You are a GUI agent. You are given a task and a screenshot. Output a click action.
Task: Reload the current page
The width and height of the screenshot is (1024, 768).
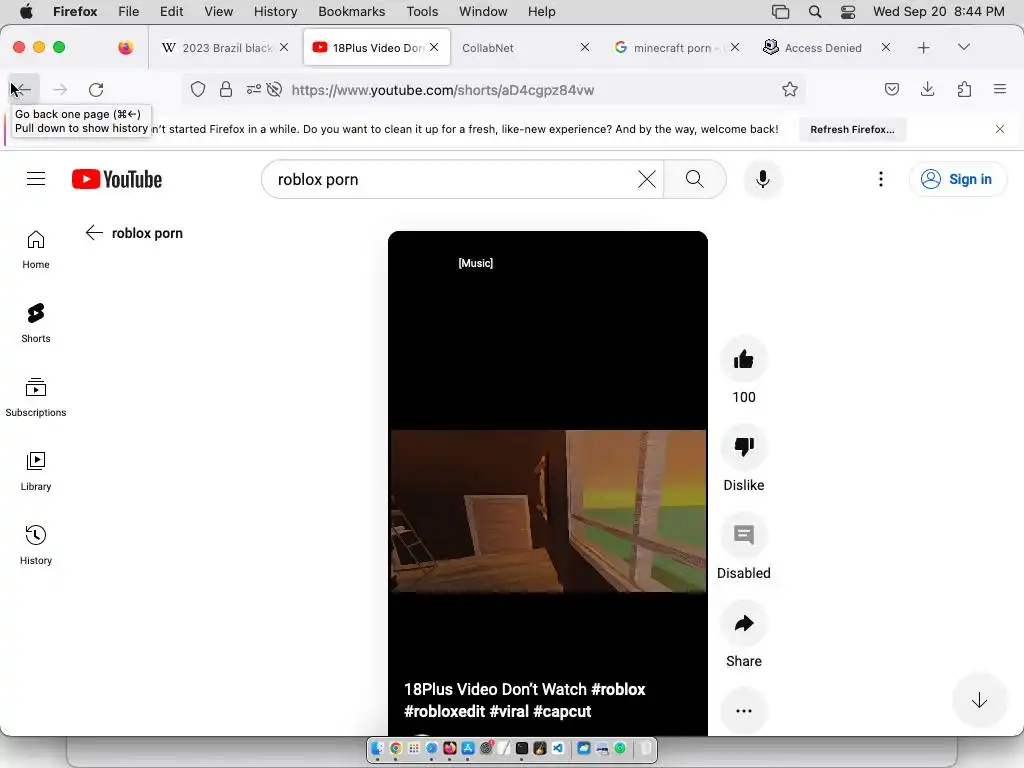point(96,89)
